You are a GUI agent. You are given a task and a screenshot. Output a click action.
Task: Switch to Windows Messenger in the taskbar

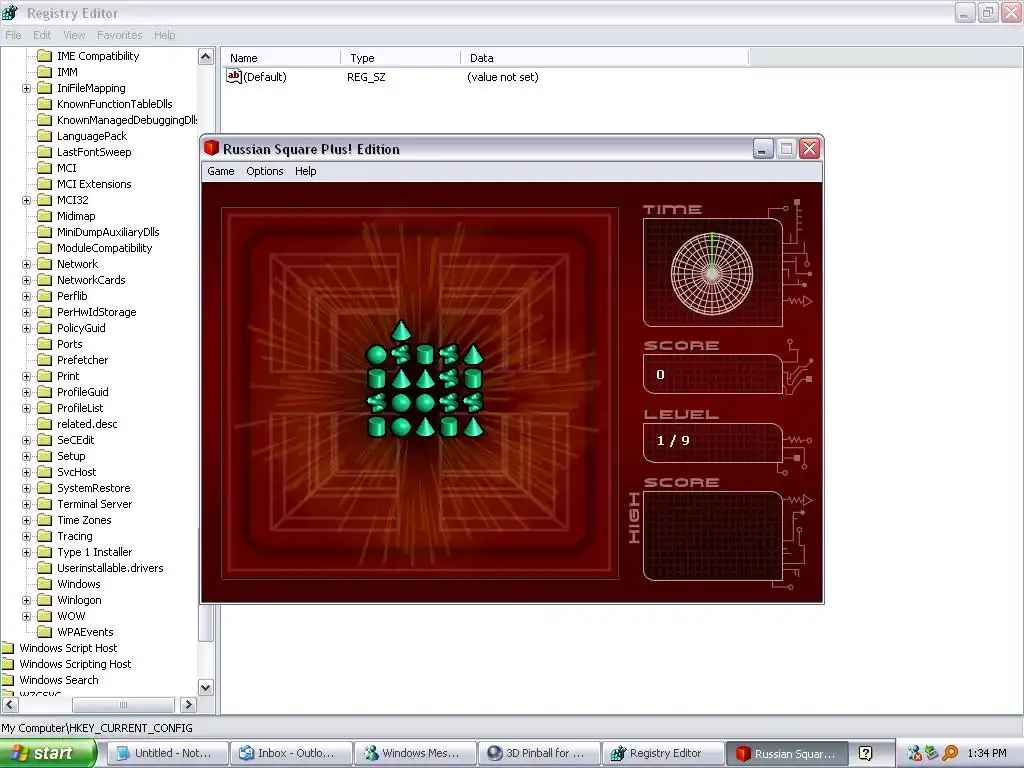(415, 753)
